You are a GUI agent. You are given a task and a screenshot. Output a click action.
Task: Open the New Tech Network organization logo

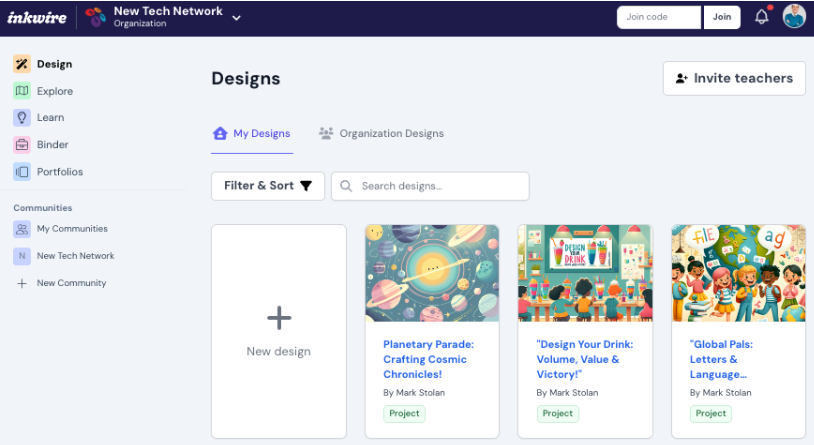coord(96,17)
